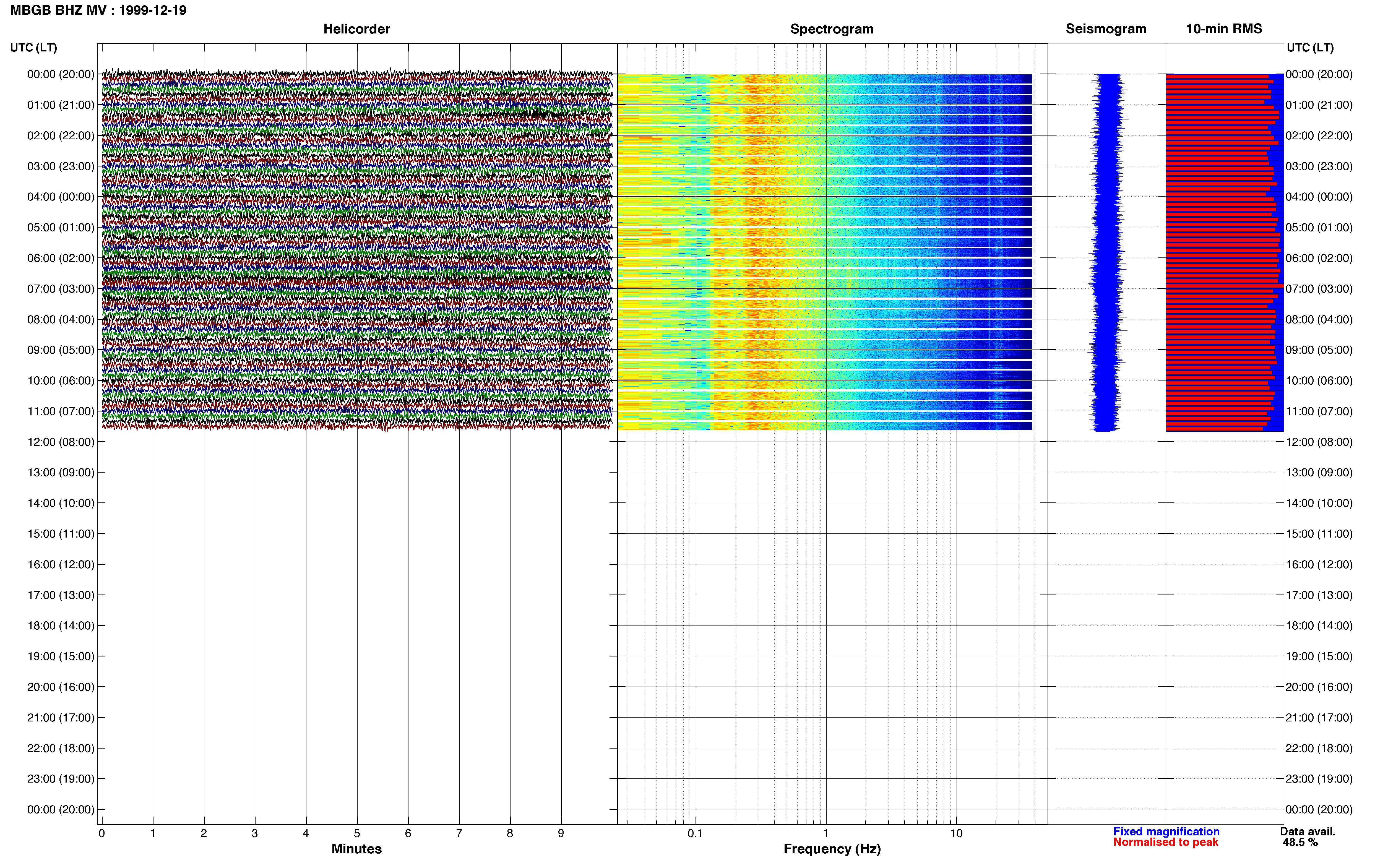Click left axis label 12:00 (08:00)
Image resolution: width=1388 pixels, height=868 pixels.
tap(61, 442)
